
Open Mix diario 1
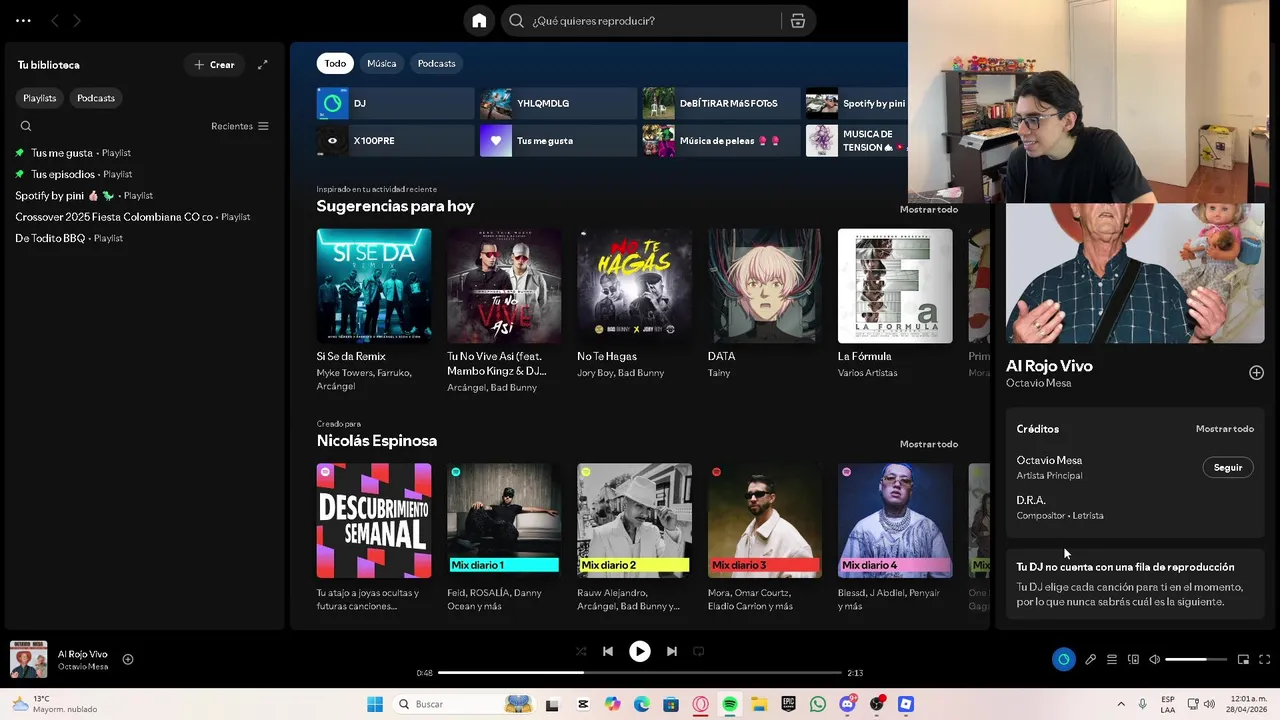(504, 520)
